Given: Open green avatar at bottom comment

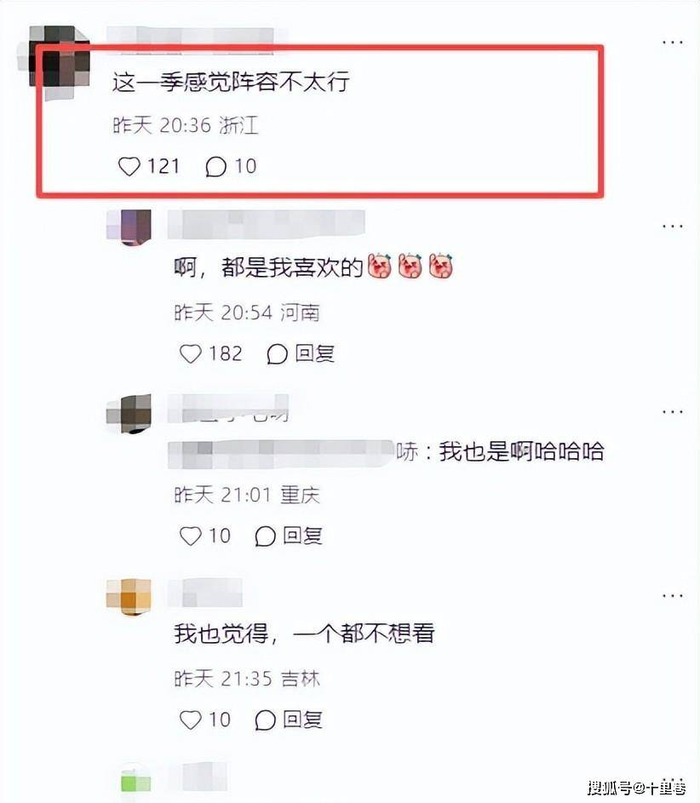Looking at the screenshot, I should point(136,780).
